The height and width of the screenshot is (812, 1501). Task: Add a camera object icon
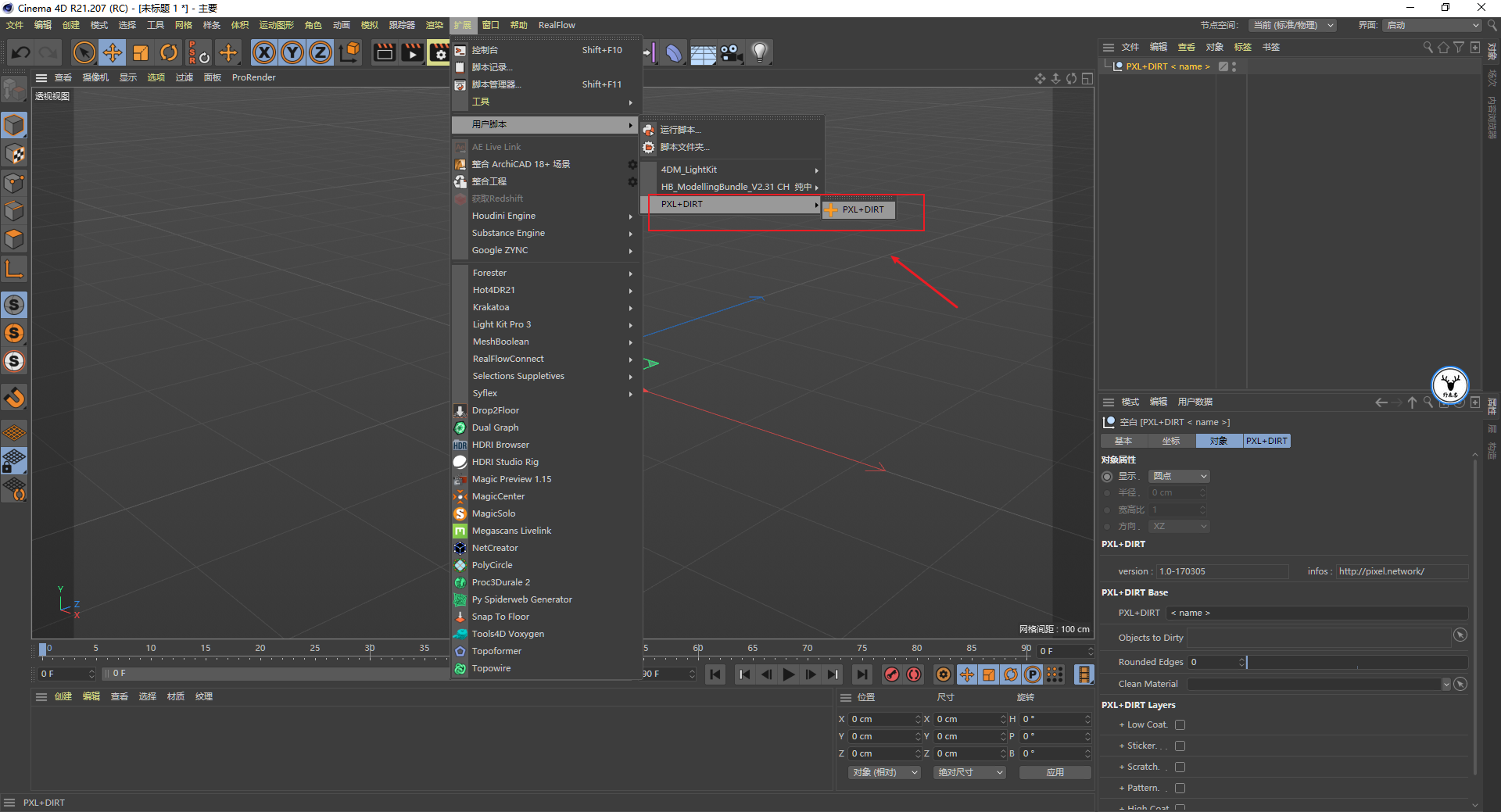731,52
